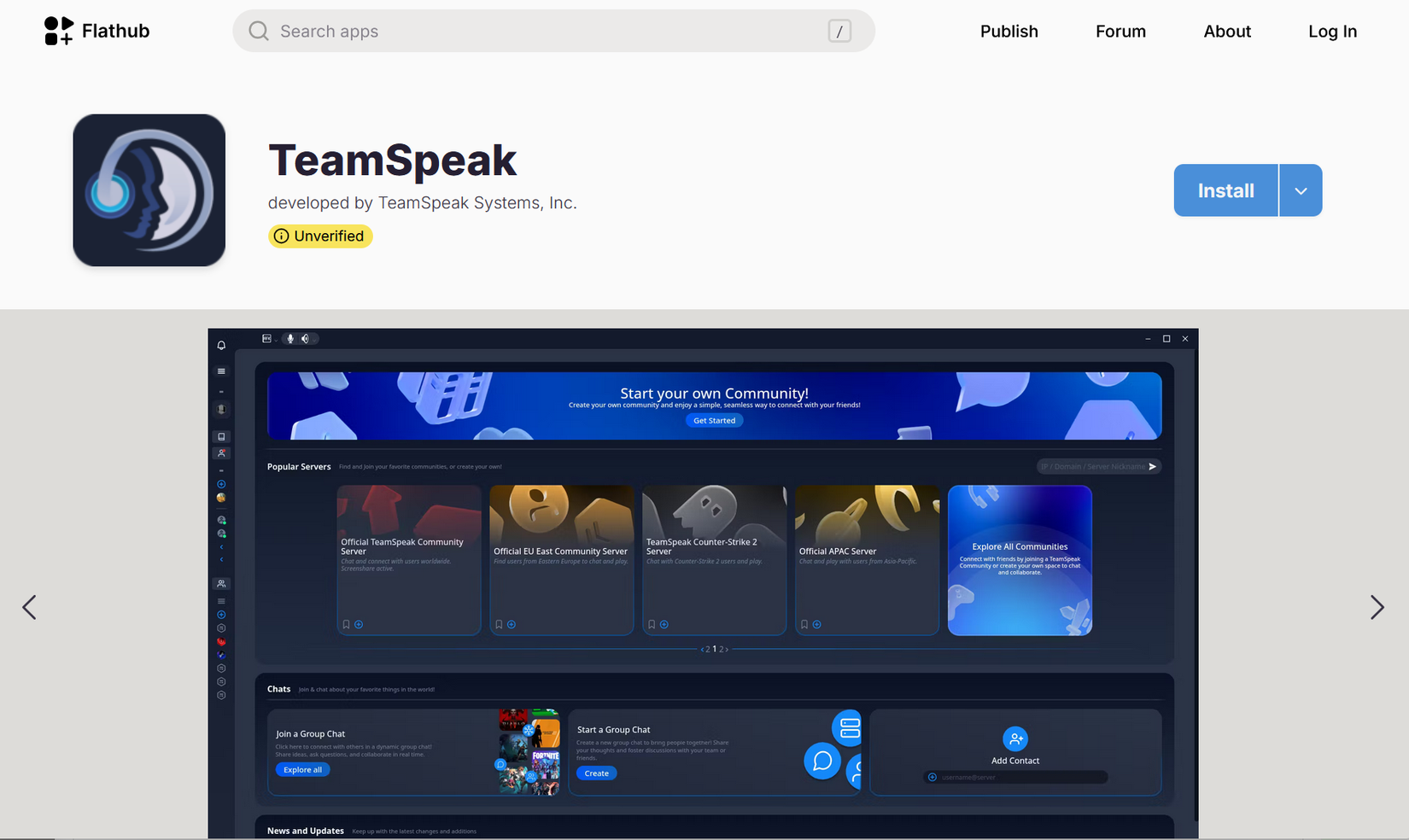
Task: Click the Unverified info icon
Action: pyautogui.click(x=281, y=236)
